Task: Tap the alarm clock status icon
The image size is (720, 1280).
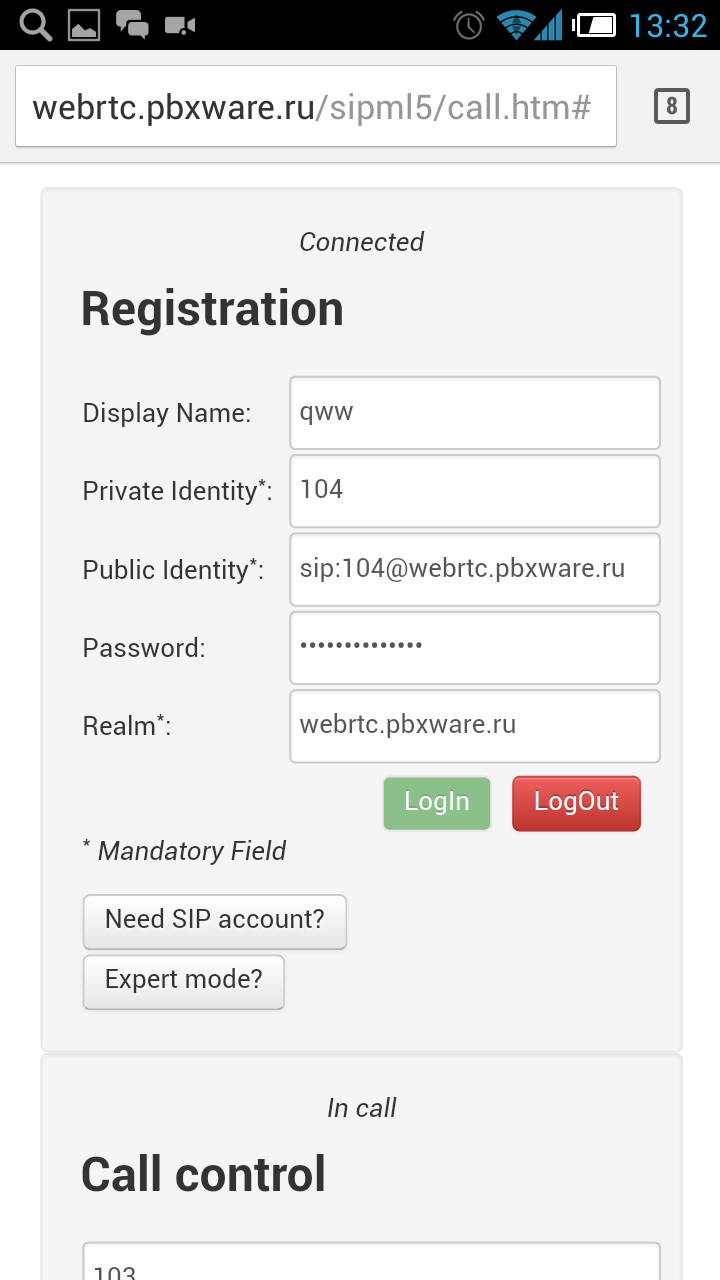Action: pos(469,25)
